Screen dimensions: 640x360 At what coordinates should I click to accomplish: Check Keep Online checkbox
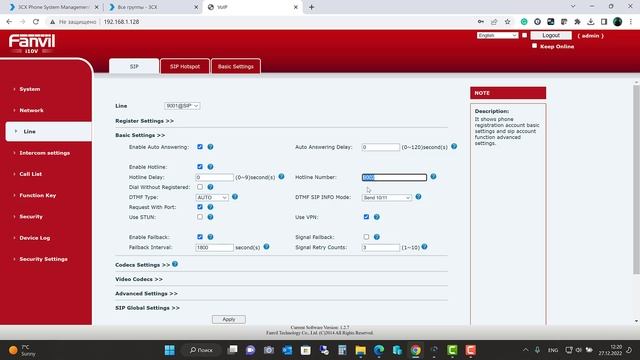[x=534, y=46]
